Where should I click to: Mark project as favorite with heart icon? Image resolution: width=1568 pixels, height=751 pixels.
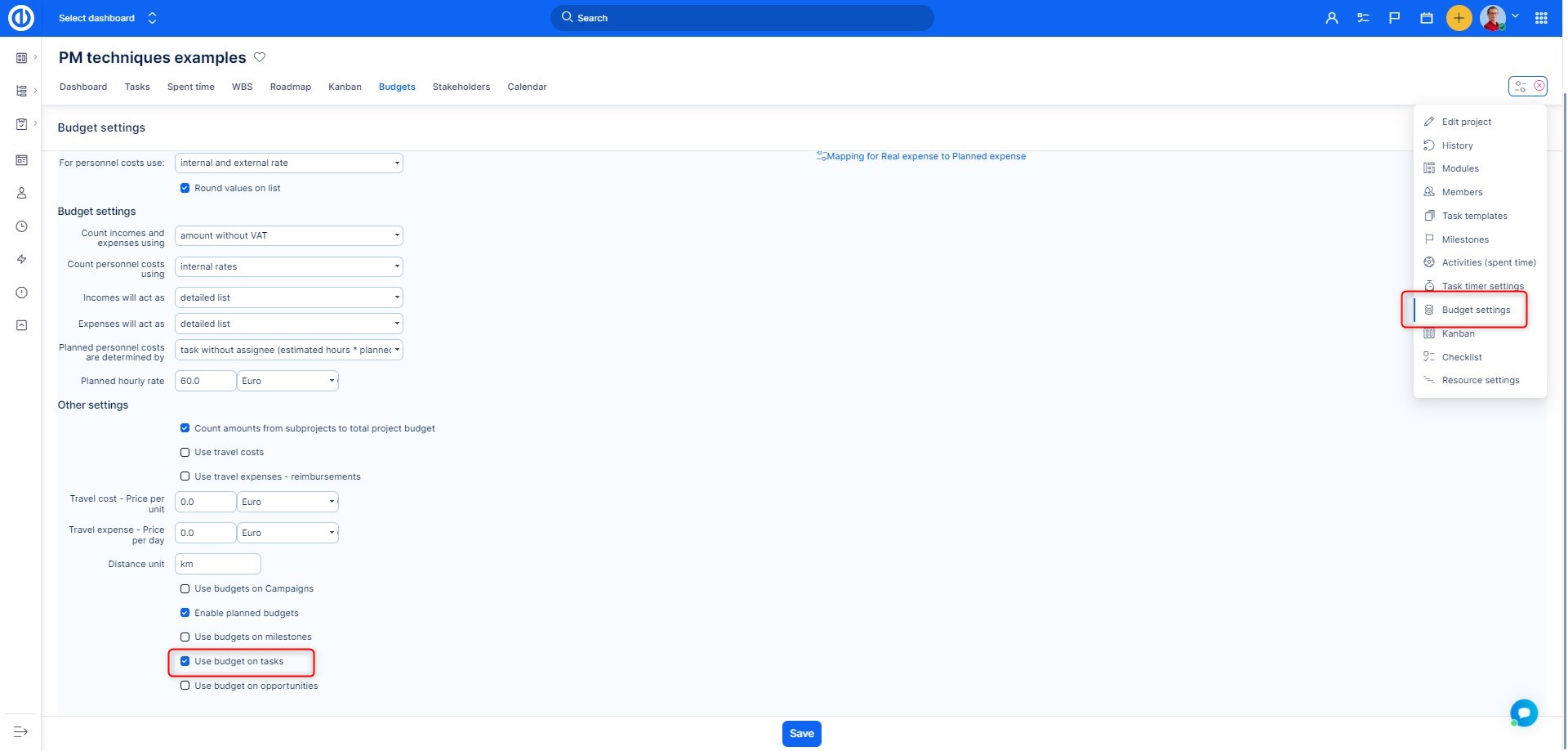pos(260,57)
